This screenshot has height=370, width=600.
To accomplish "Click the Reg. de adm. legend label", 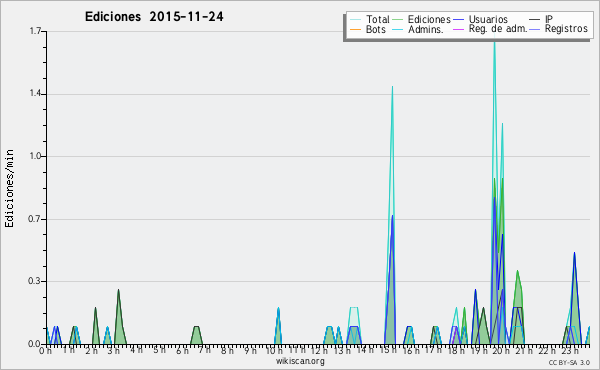I will point(498,29).
